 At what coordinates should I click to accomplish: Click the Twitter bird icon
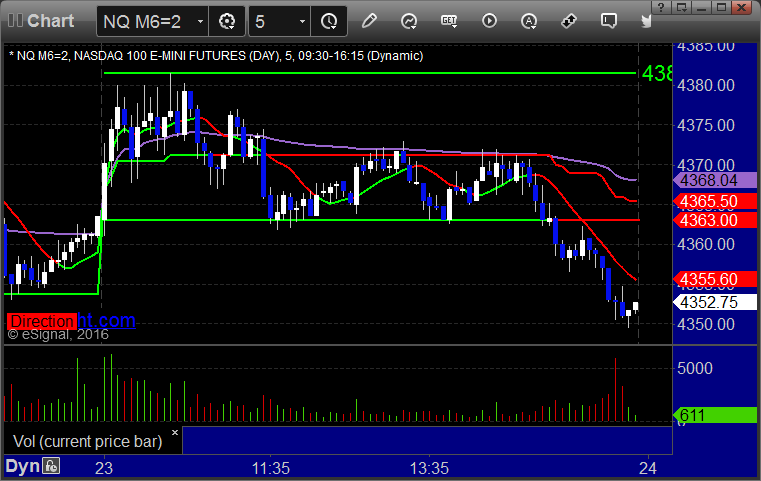pos(646,21)
